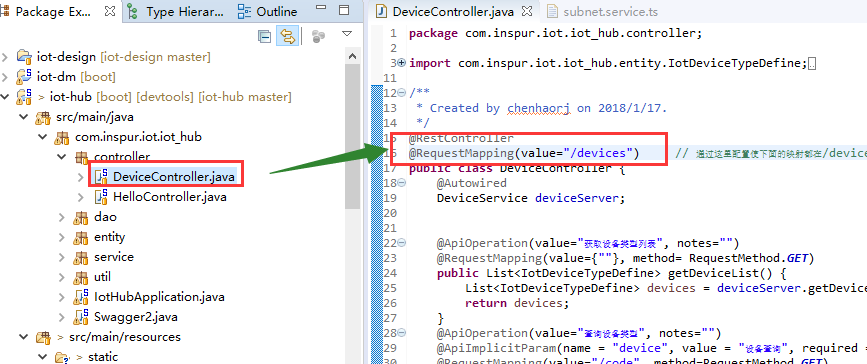Click the folded-imports box at end of line 3
The width and height of the screenshot is (867, 364).
coord(812,64)
